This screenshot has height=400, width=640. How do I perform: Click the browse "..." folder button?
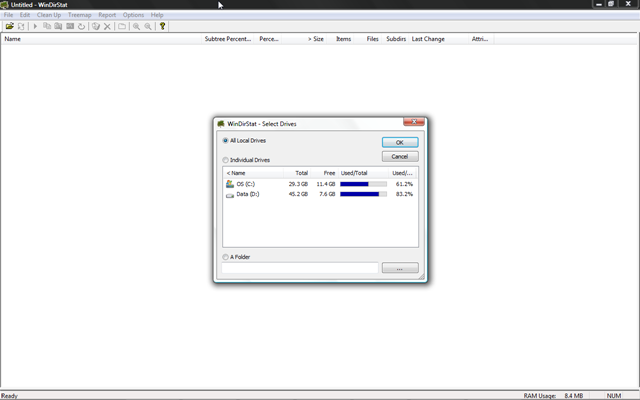400,268
